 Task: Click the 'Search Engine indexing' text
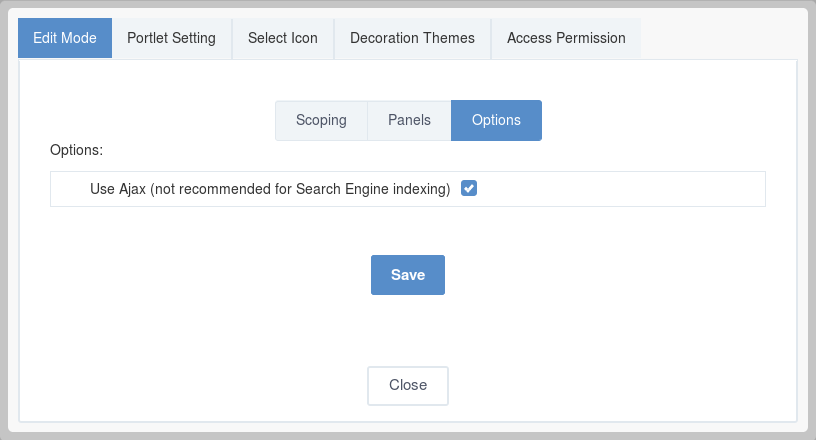point(373,188)
